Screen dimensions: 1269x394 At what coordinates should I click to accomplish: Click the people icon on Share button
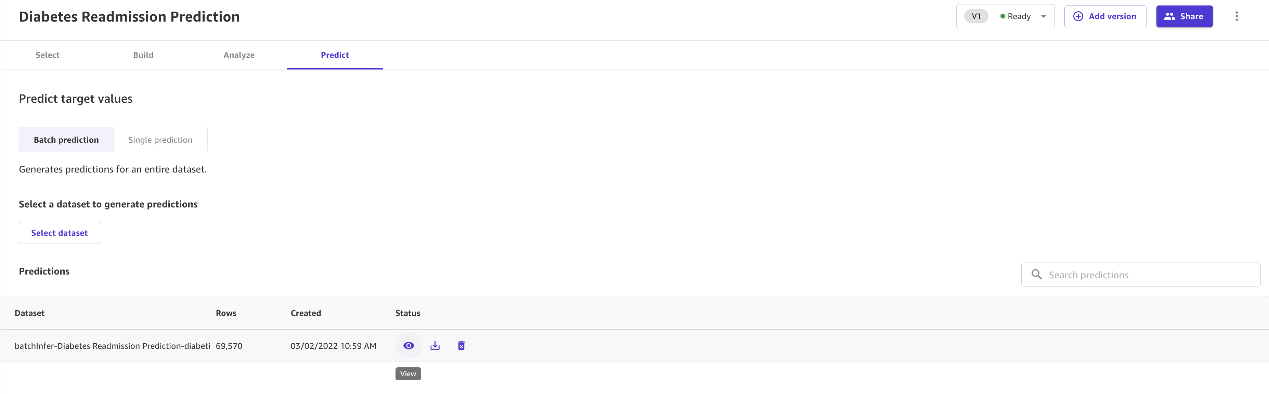click(1169, 16)
